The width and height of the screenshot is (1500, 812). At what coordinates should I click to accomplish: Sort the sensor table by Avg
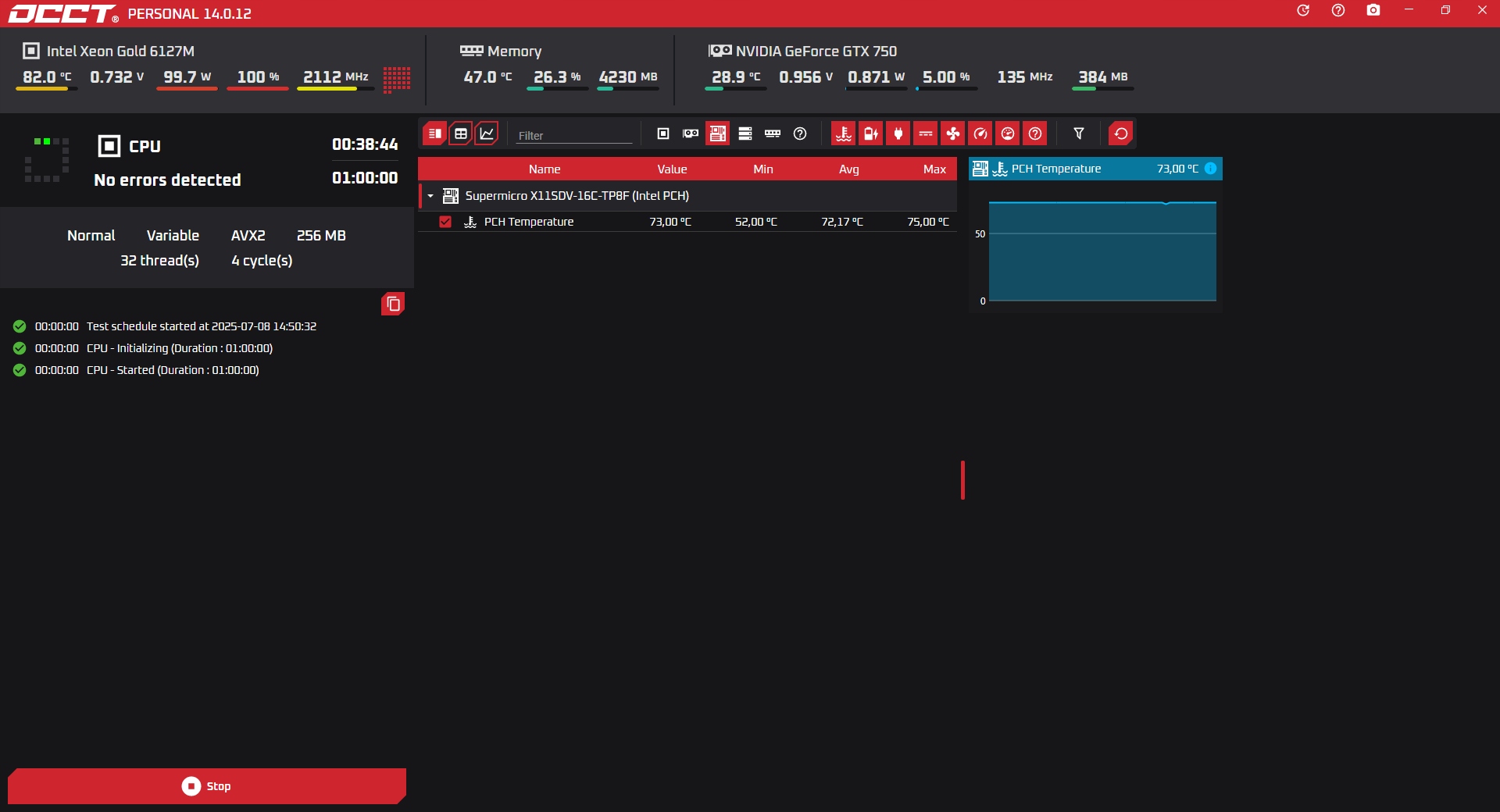(849, 169)
